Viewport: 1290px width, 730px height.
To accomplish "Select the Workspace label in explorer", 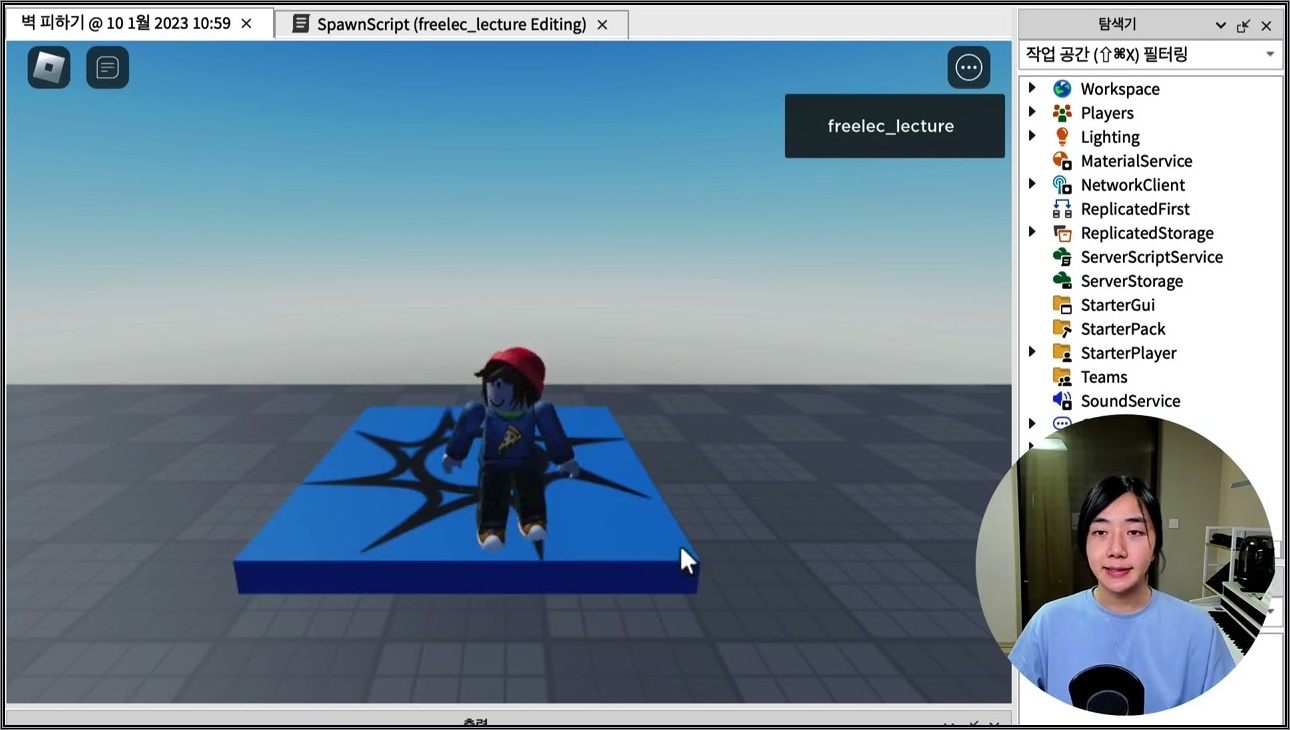I will pos(1120,89).
